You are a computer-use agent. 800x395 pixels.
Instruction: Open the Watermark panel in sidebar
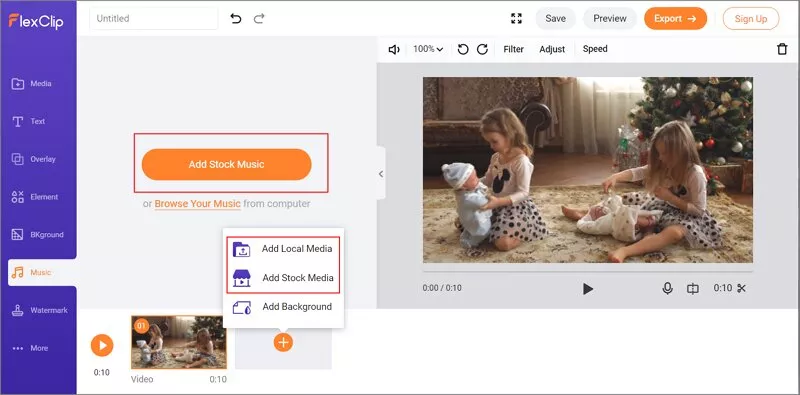tap(39, 310)
